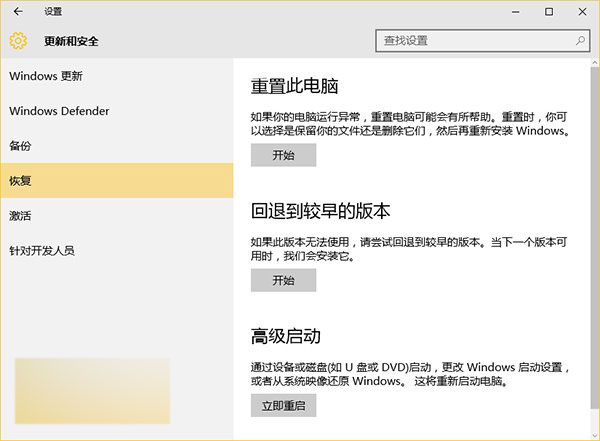
Task: Select Windows Defender in the sidebar
Action: pos(59,111)
